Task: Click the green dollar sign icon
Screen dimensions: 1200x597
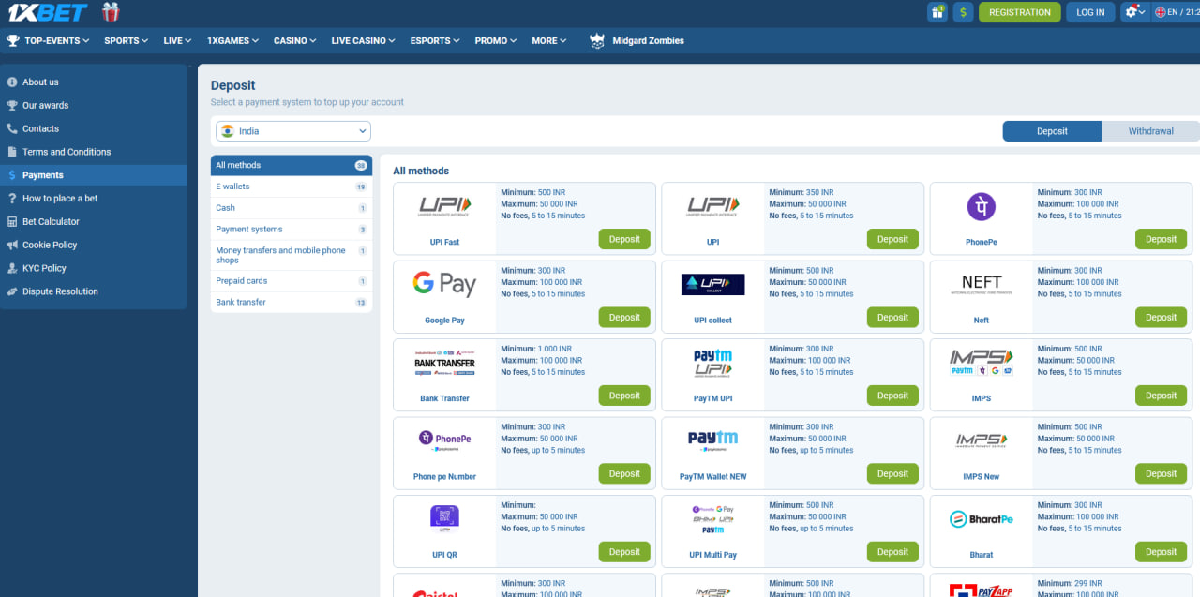Action: [963, 12]
